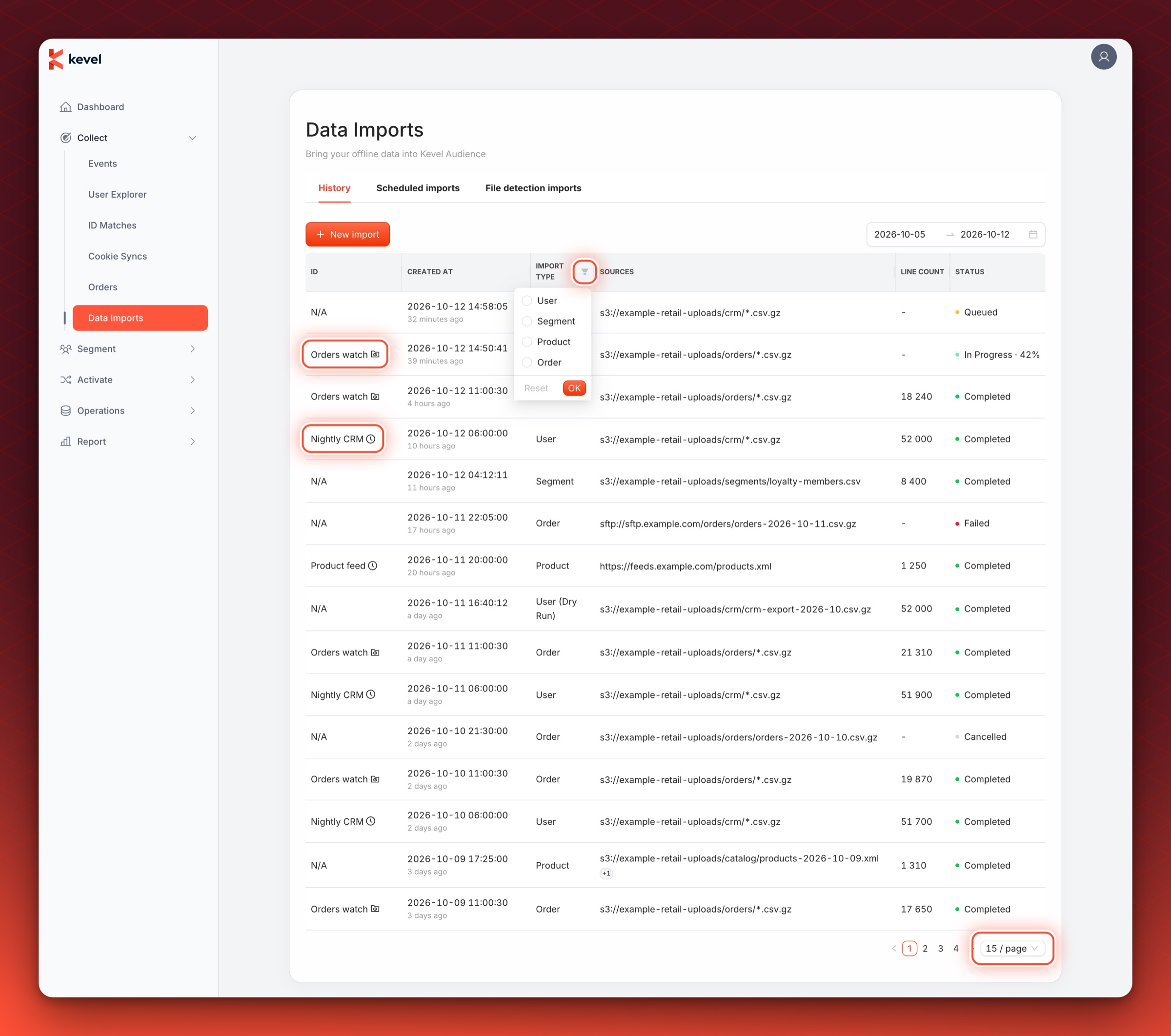Screen dimensions: 1171x1036
Task: Go to page 2
Action: (x=925, y=948)
